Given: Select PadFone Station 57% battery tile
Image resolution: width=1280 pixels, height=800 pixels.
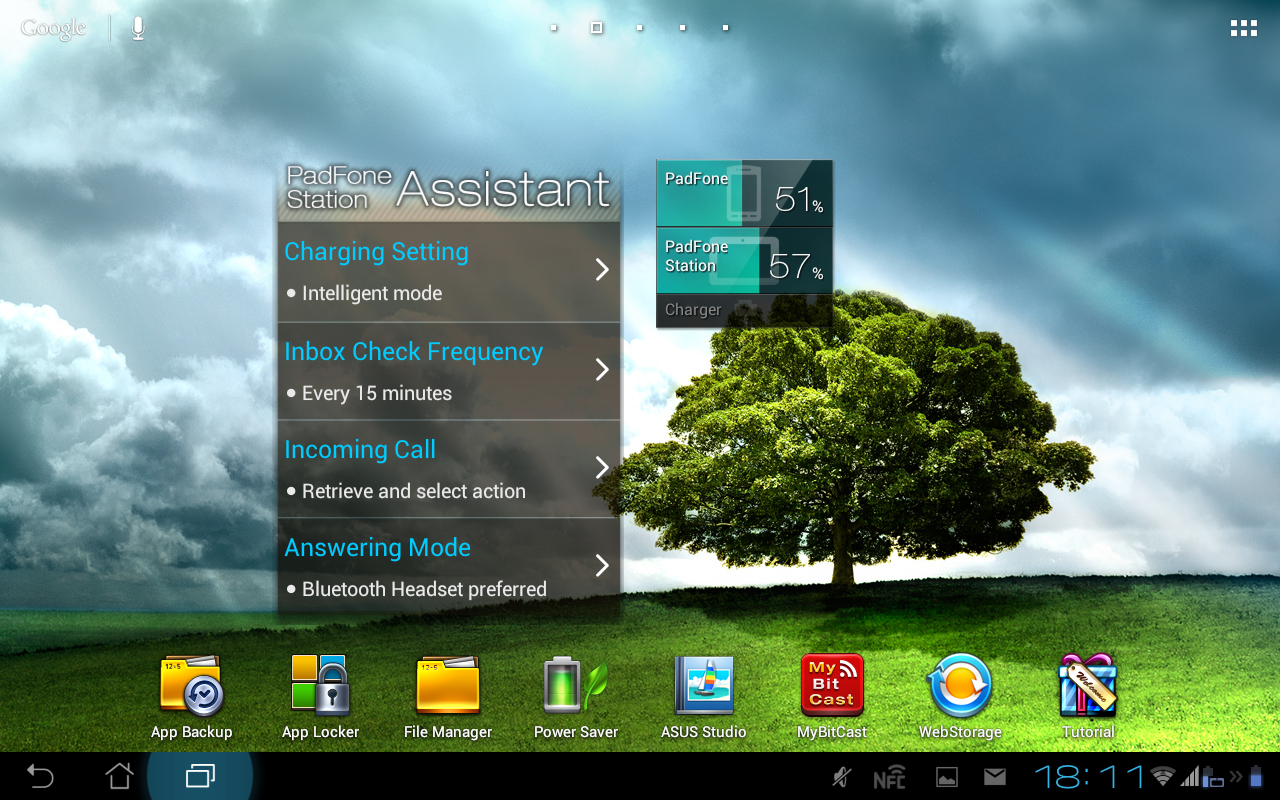Looking at the screenshot, I should [744, 261].
